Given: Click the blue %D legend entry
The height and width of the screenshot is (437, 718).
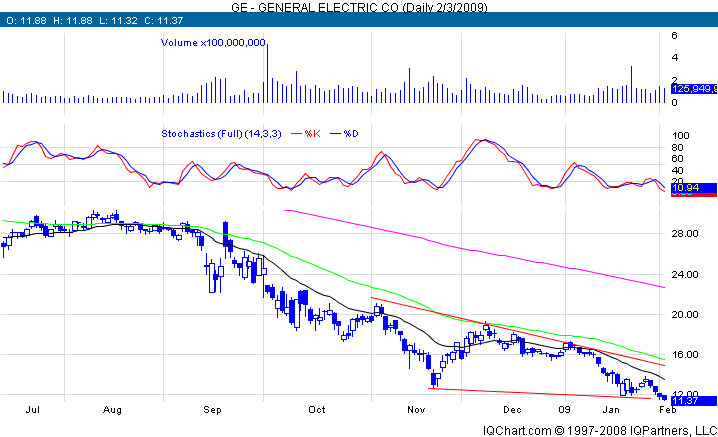Looking at the screenshot, I should pyautogui.click(x=345, y=134).
